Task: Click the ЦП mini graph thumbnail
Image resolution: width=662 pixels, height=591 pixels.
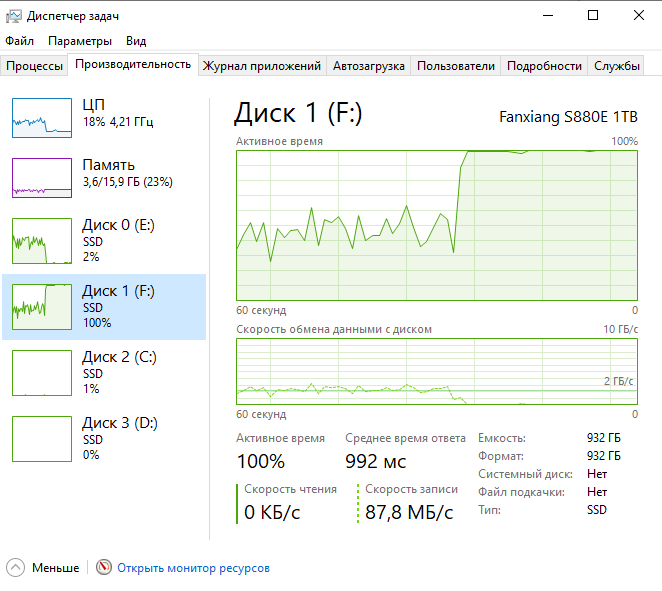Action: [42, 118]
